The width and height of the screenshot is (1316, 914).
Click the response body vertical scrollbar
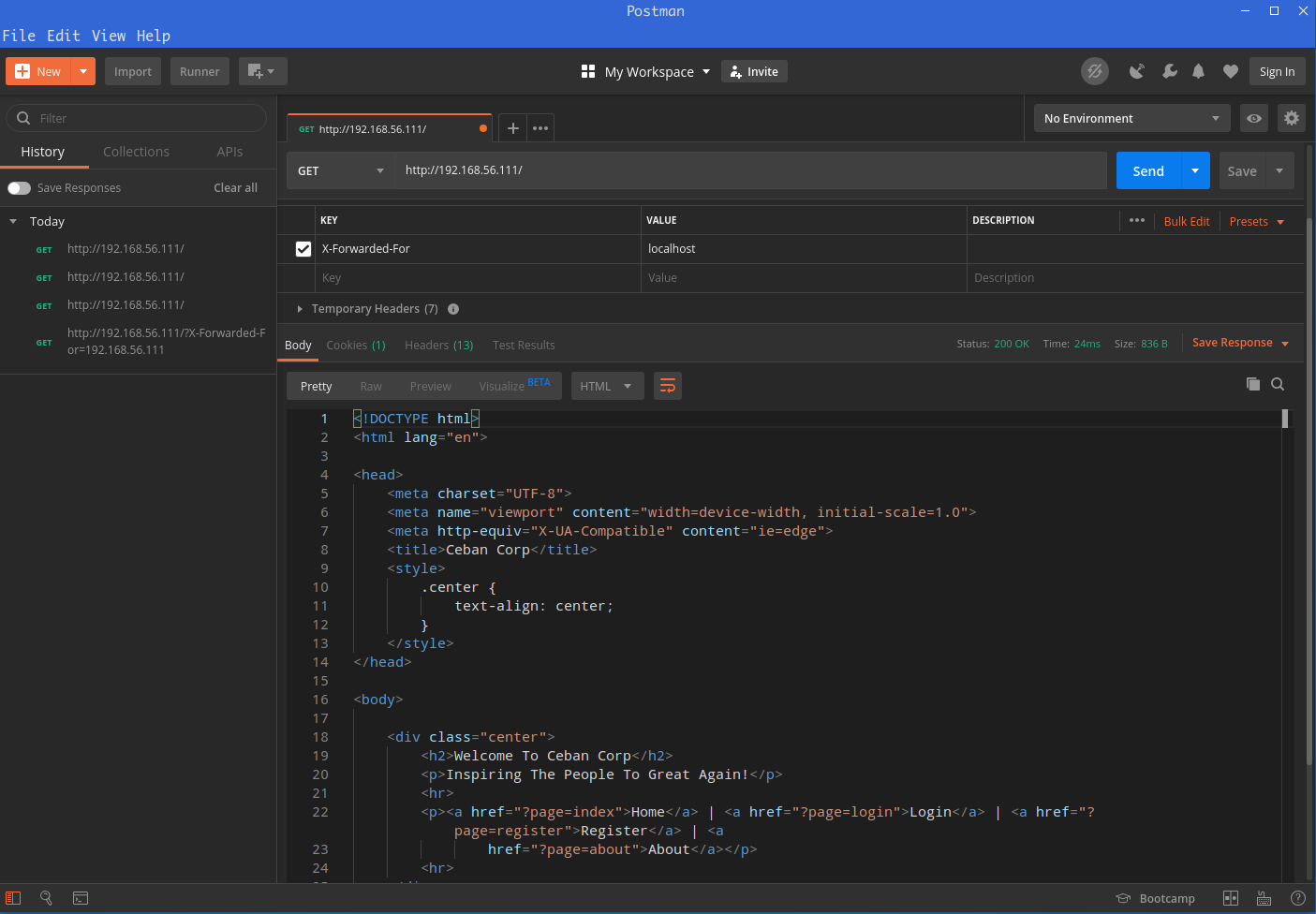1285,420
